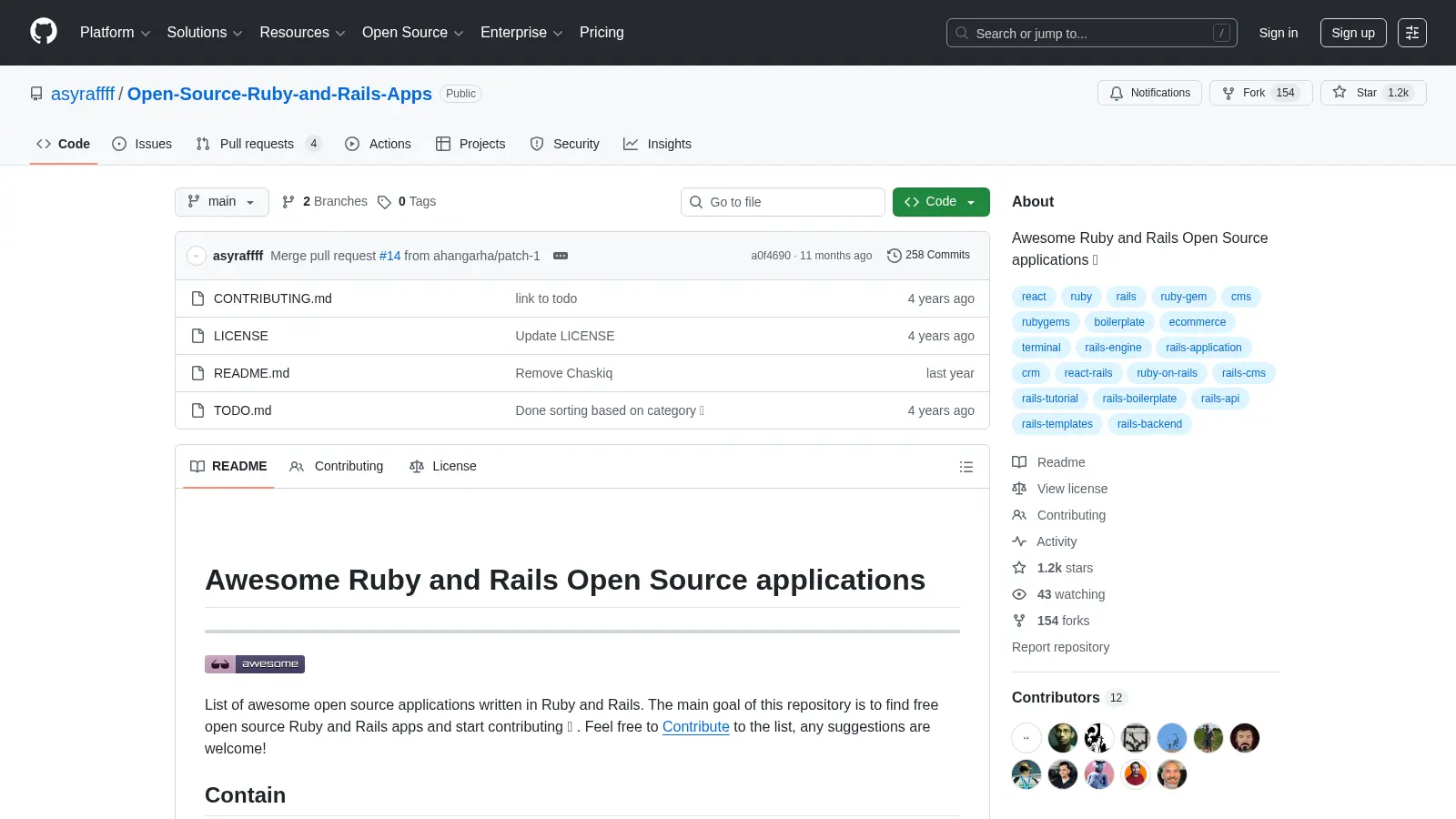Image resolution: width=1456 pixels, height=819 pixels.
Task: Open the main branch selector dropdown
Action: pyautogui.click(x=222, y=202)
